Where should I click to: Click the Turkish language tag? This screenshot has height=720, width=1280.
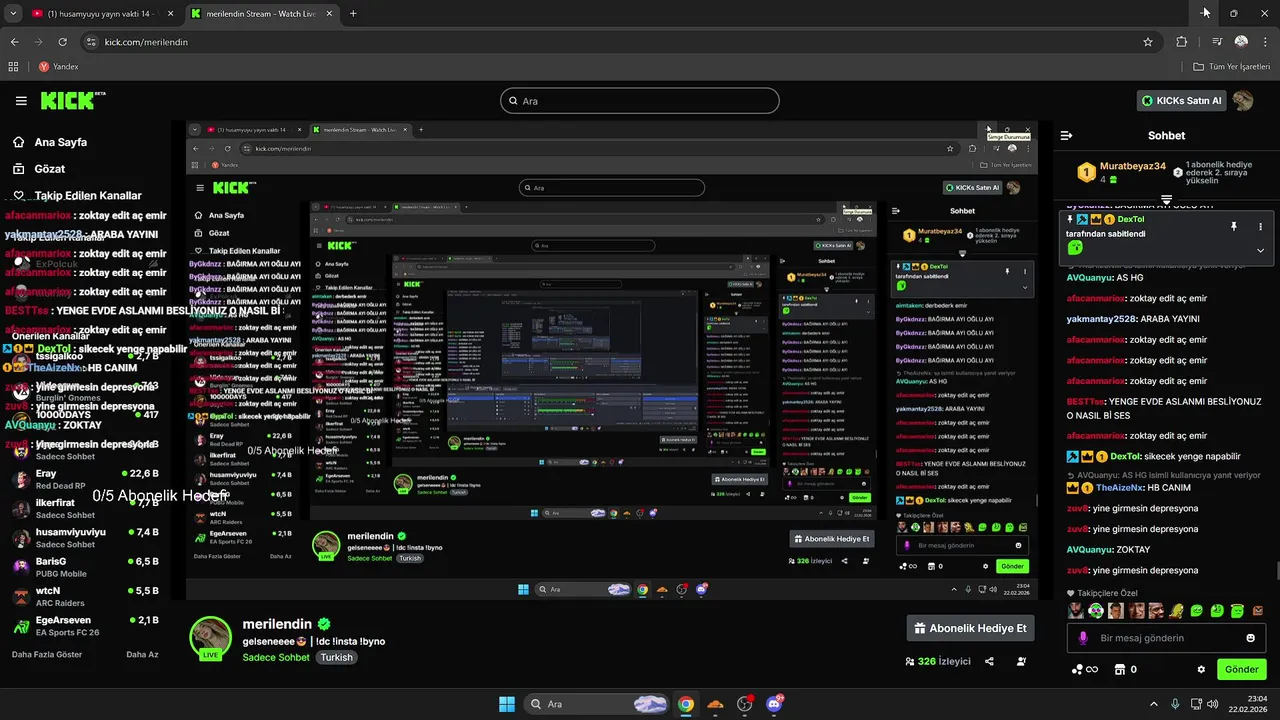tap(337, 658)
